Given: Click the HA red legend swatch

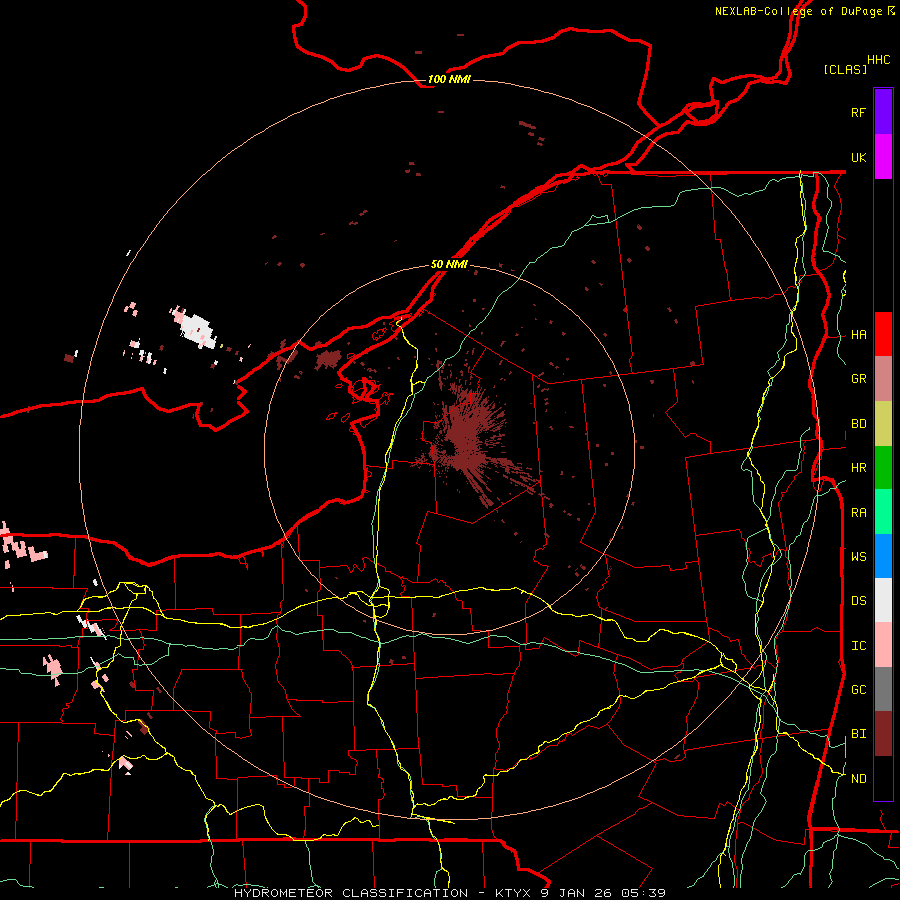Looking at the screenshot, I should pos(883,334).
